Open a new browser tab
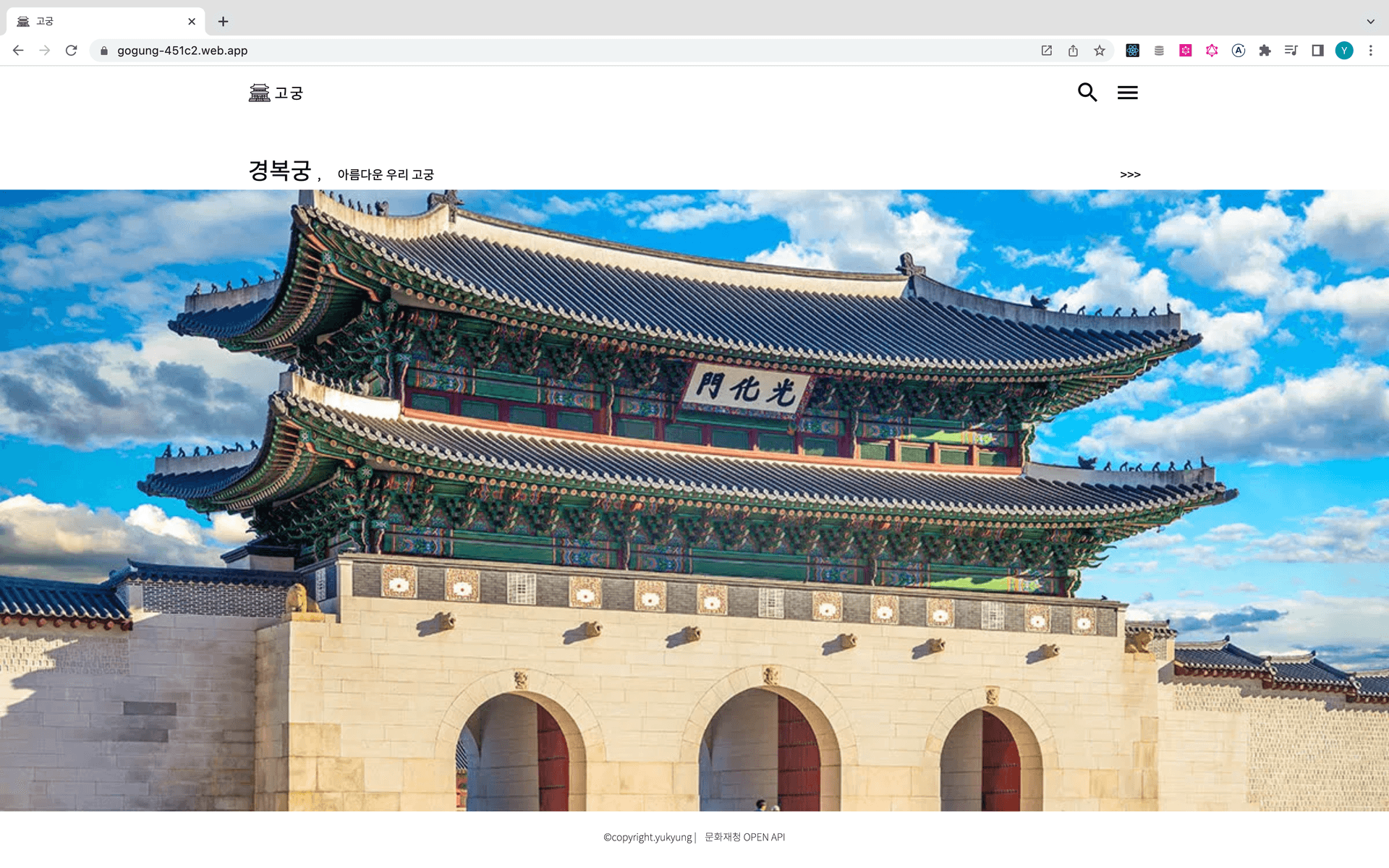This screenshot has width=1389, height=868. [223, 22]
